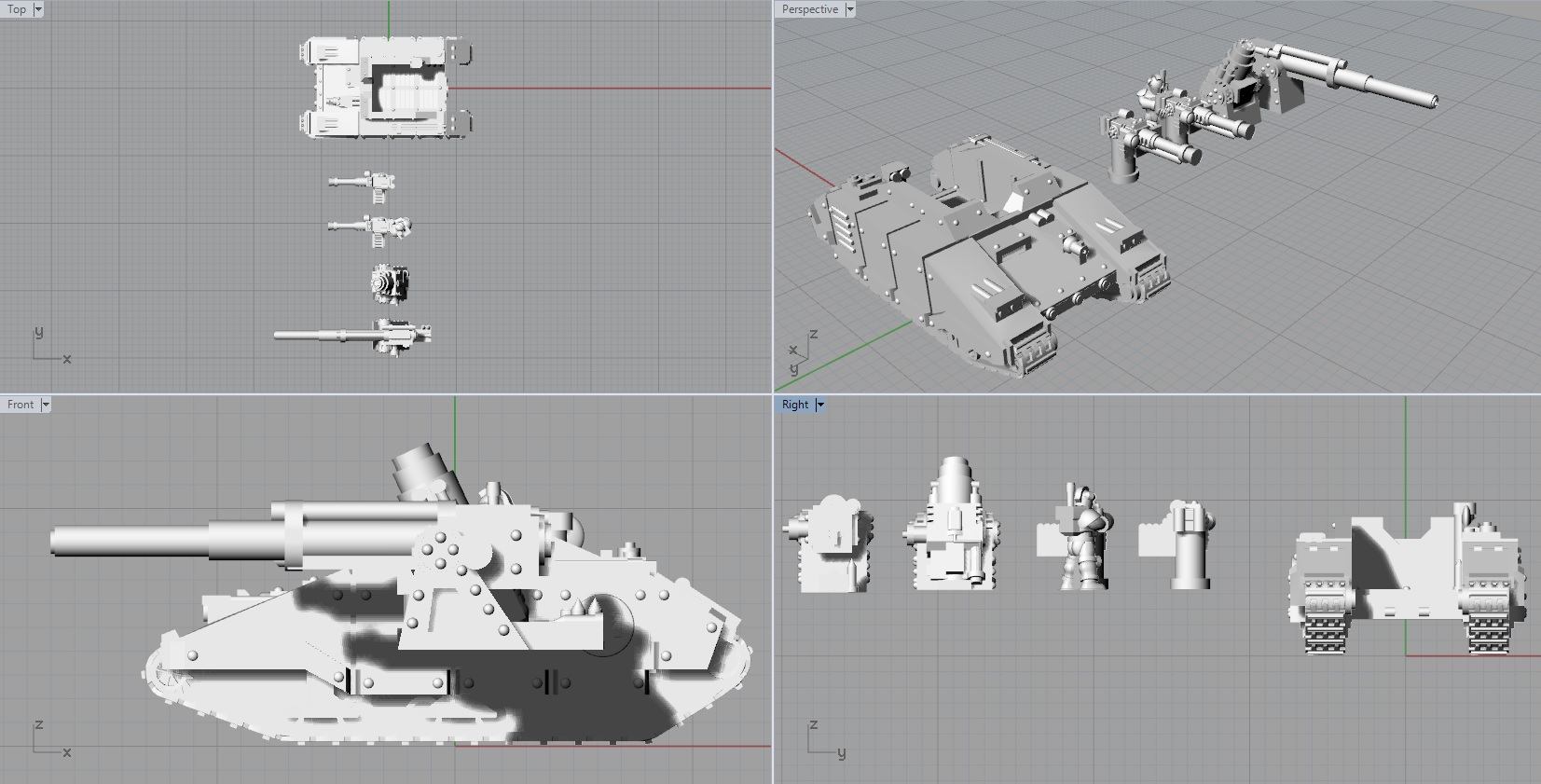Select the tank hull in Right view

1408,578
